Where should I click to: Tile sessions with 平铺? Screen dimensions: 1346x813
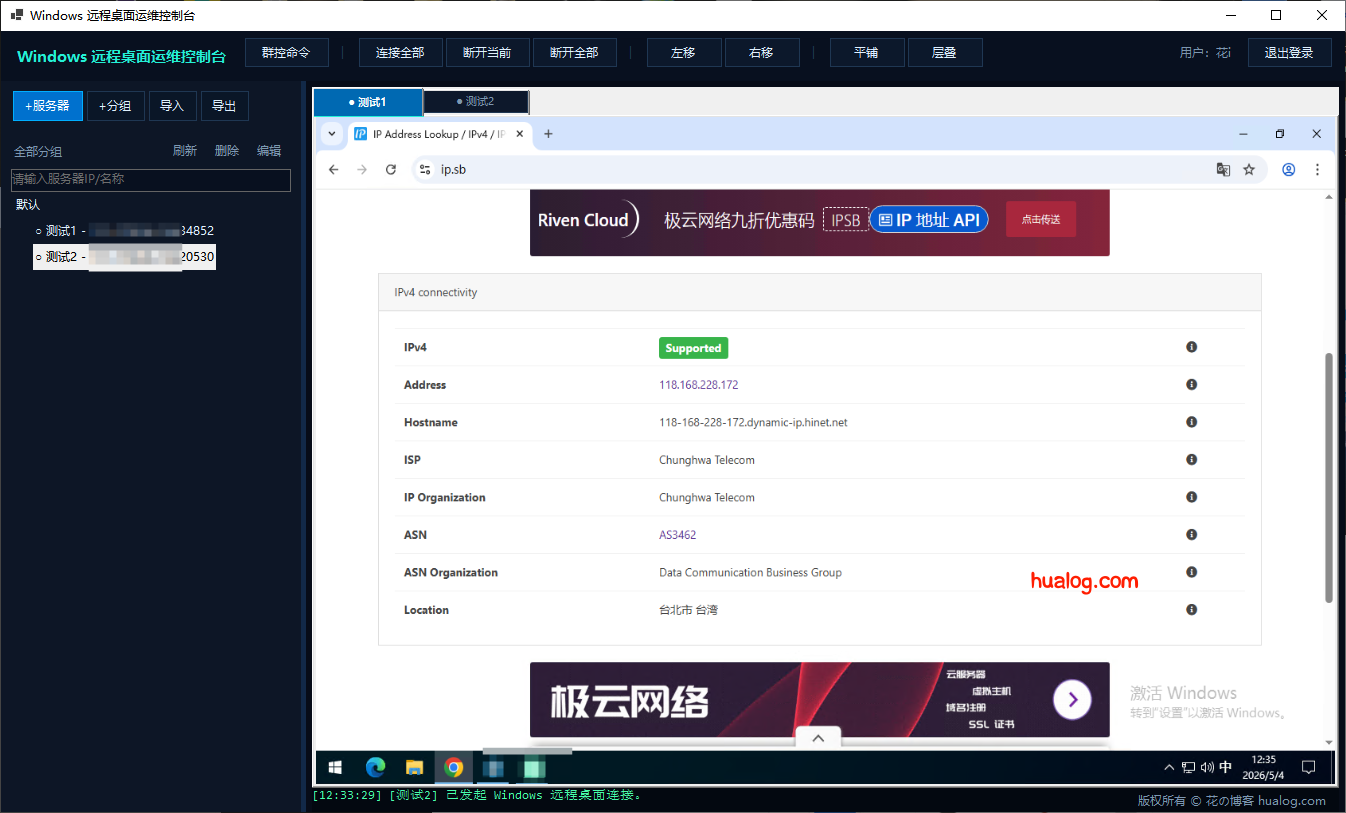867,53
